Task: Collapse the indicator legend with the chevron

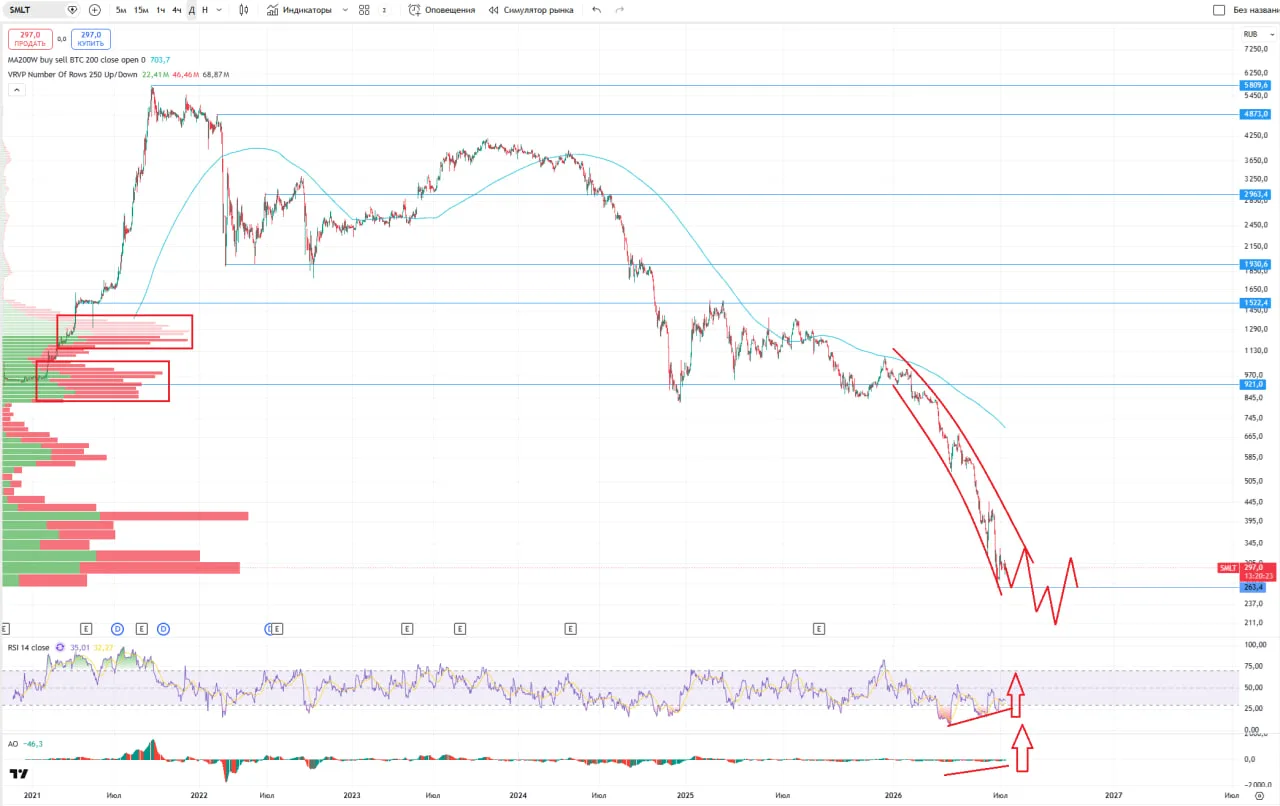Action: [16, 89]
